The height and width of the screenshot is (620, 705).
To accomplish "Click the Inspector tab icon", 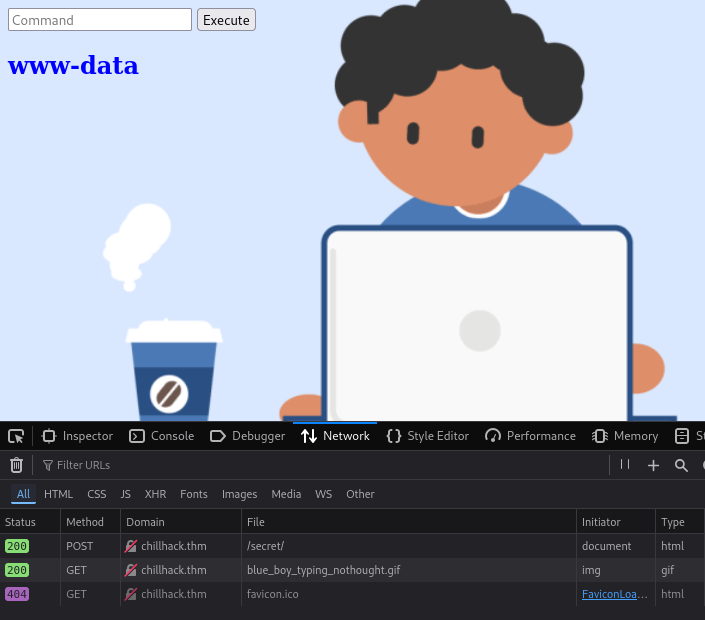I will [49, 436].
